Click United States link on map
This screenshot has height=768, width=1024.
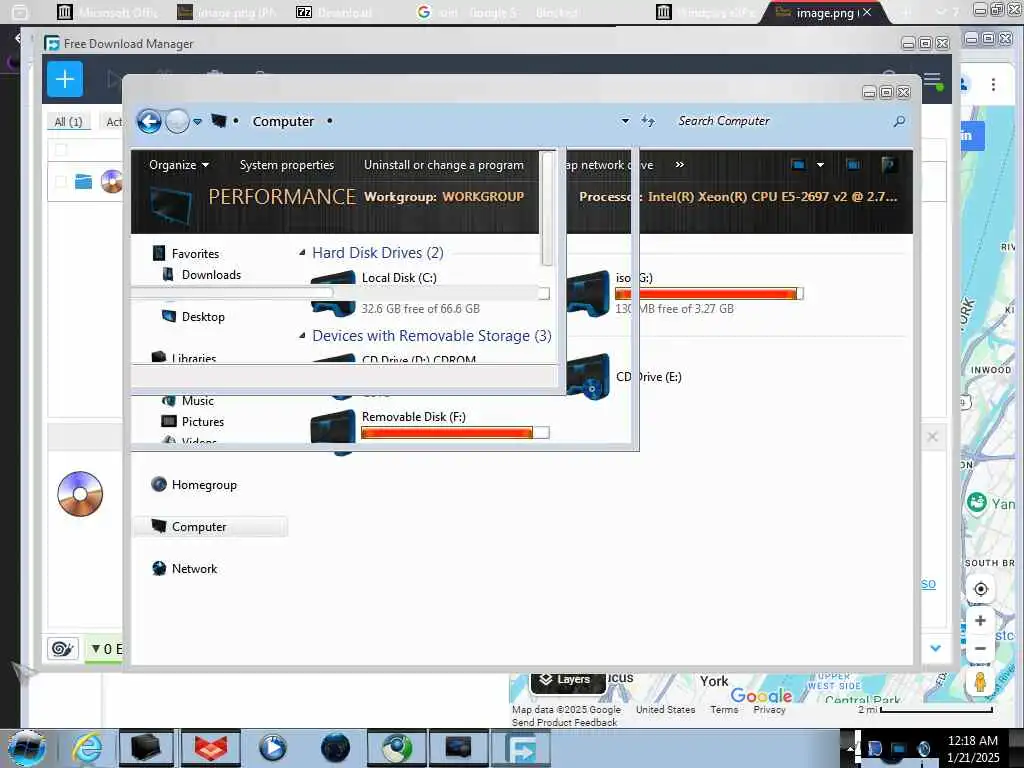point(665,709)
